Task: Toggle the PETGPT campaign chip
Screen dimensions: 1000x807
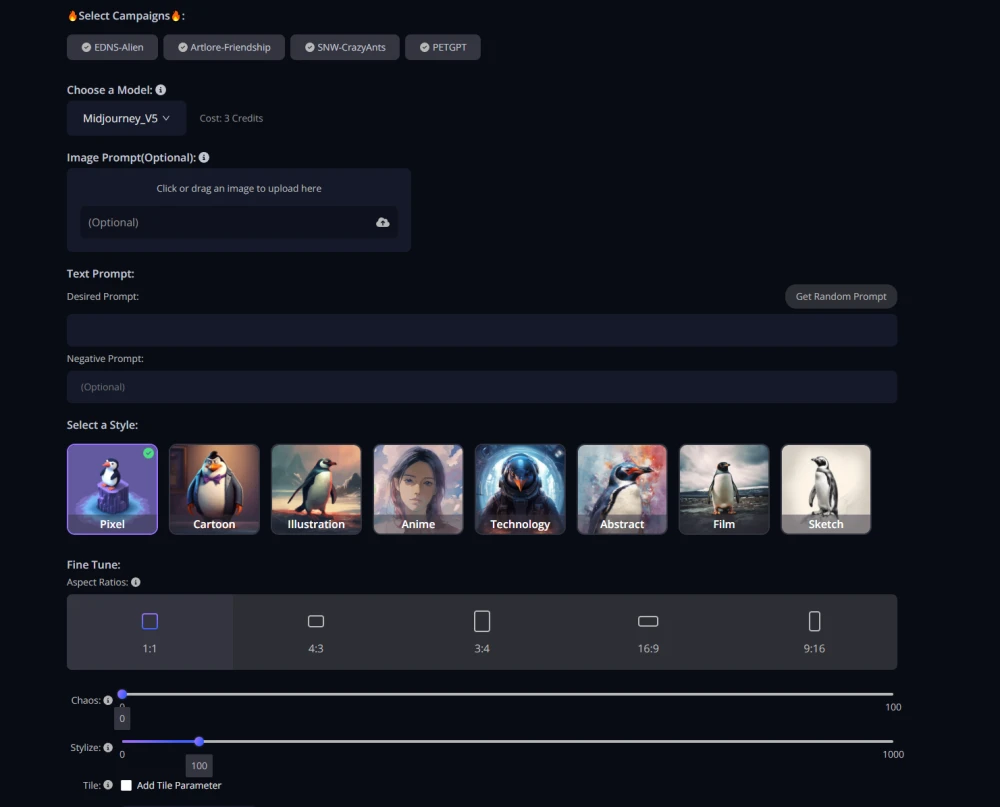Action: 443,47
